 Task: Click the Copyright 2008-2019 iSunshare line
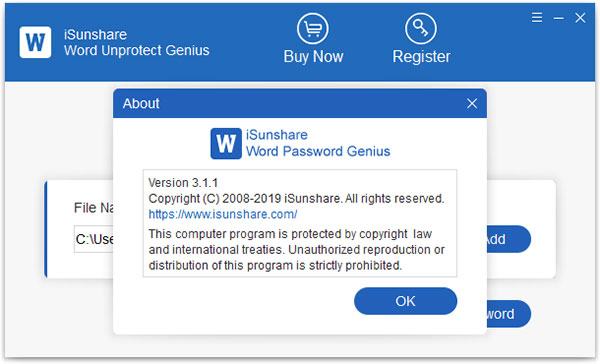[x=296, y=199]
